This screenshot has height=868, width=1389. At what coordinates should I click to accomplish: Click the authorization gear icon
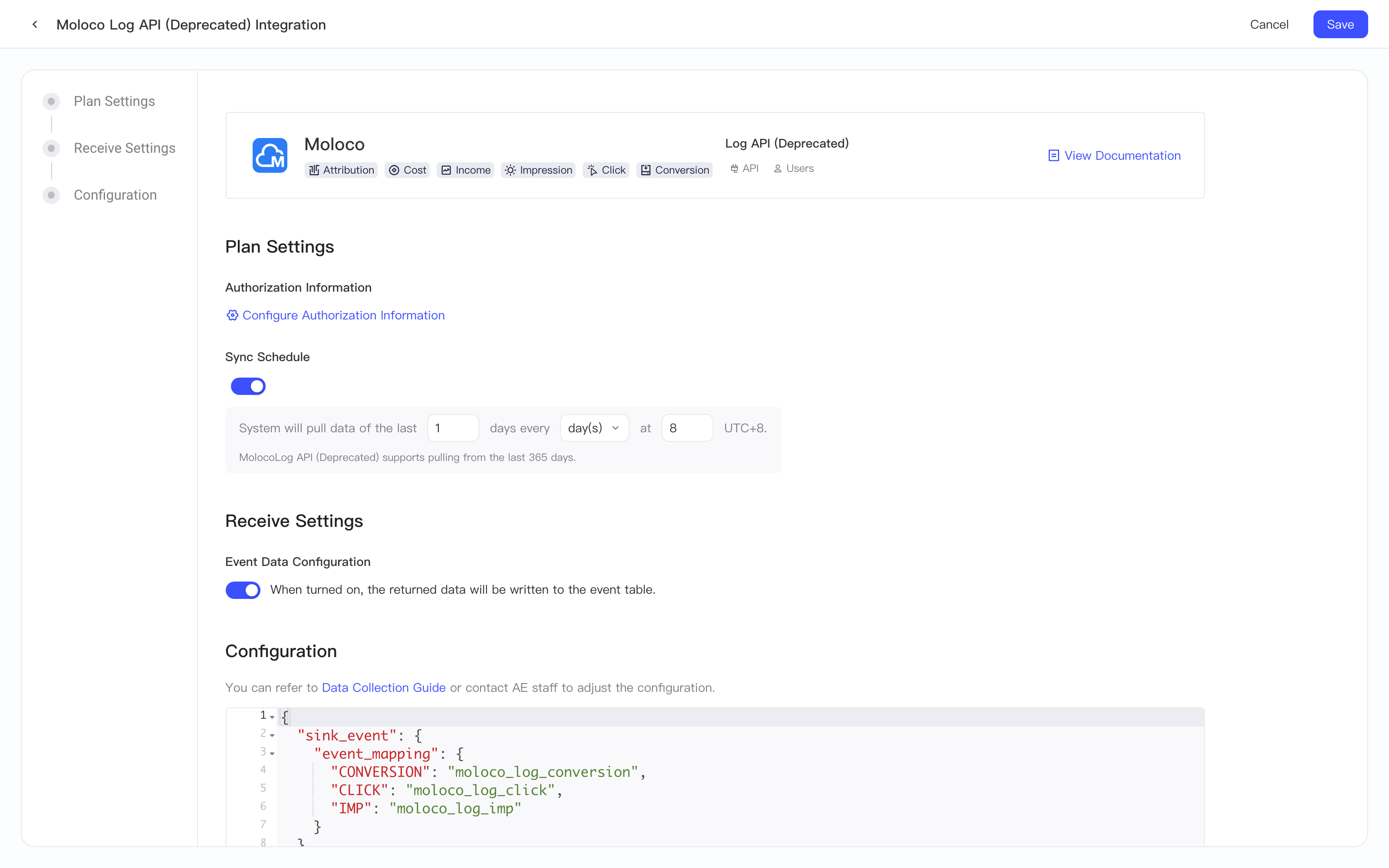[x=232, y=315]
